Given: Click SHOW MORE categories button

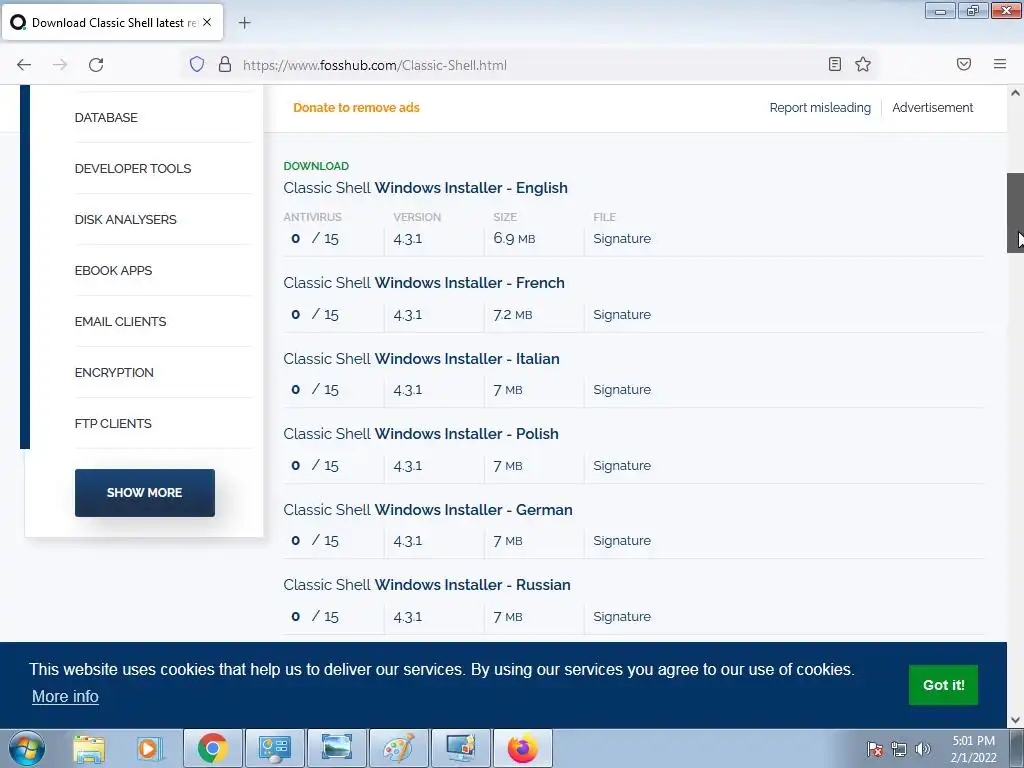Looking at the screenshot, I should pos(144,492).
